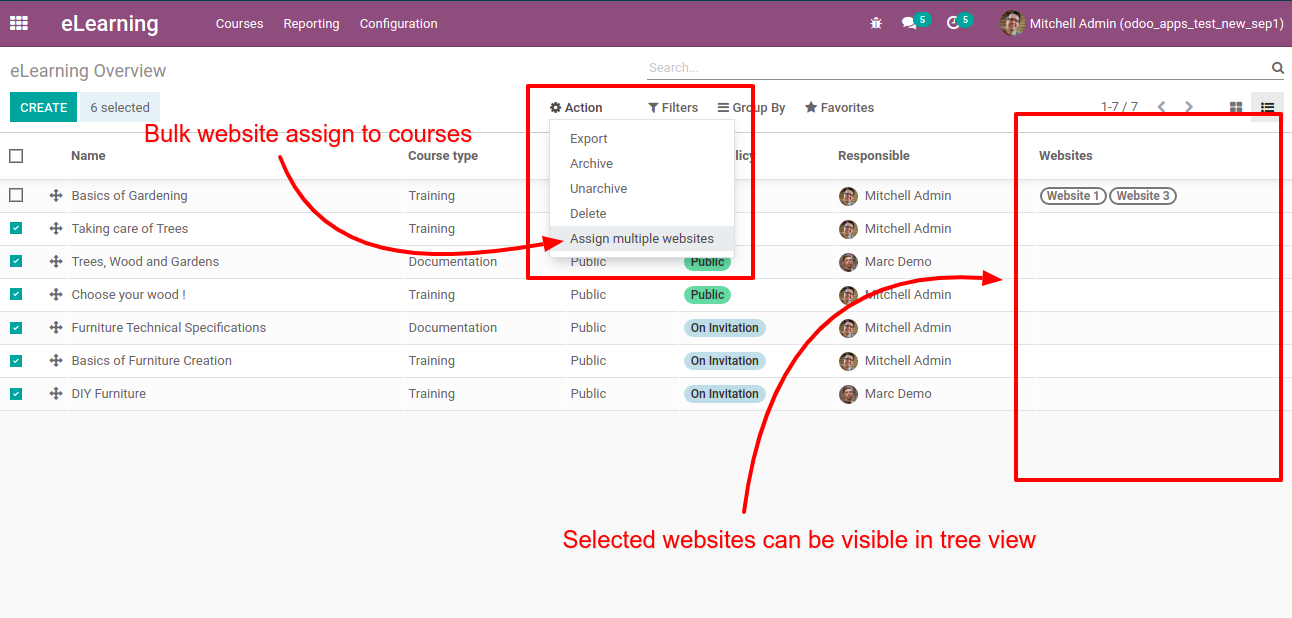This screenshot has height=618, width=1292.
Task: Select Assign multiple websites action
Action: click(x=641, y=239)
